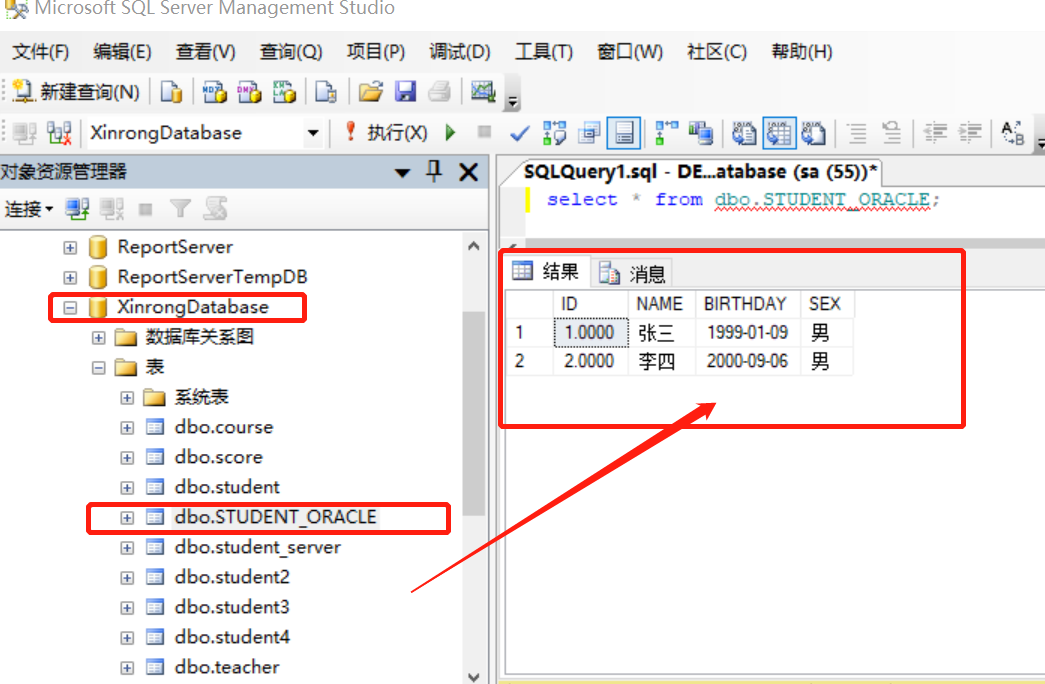Click the Open File folder icon

pos(371,91)
